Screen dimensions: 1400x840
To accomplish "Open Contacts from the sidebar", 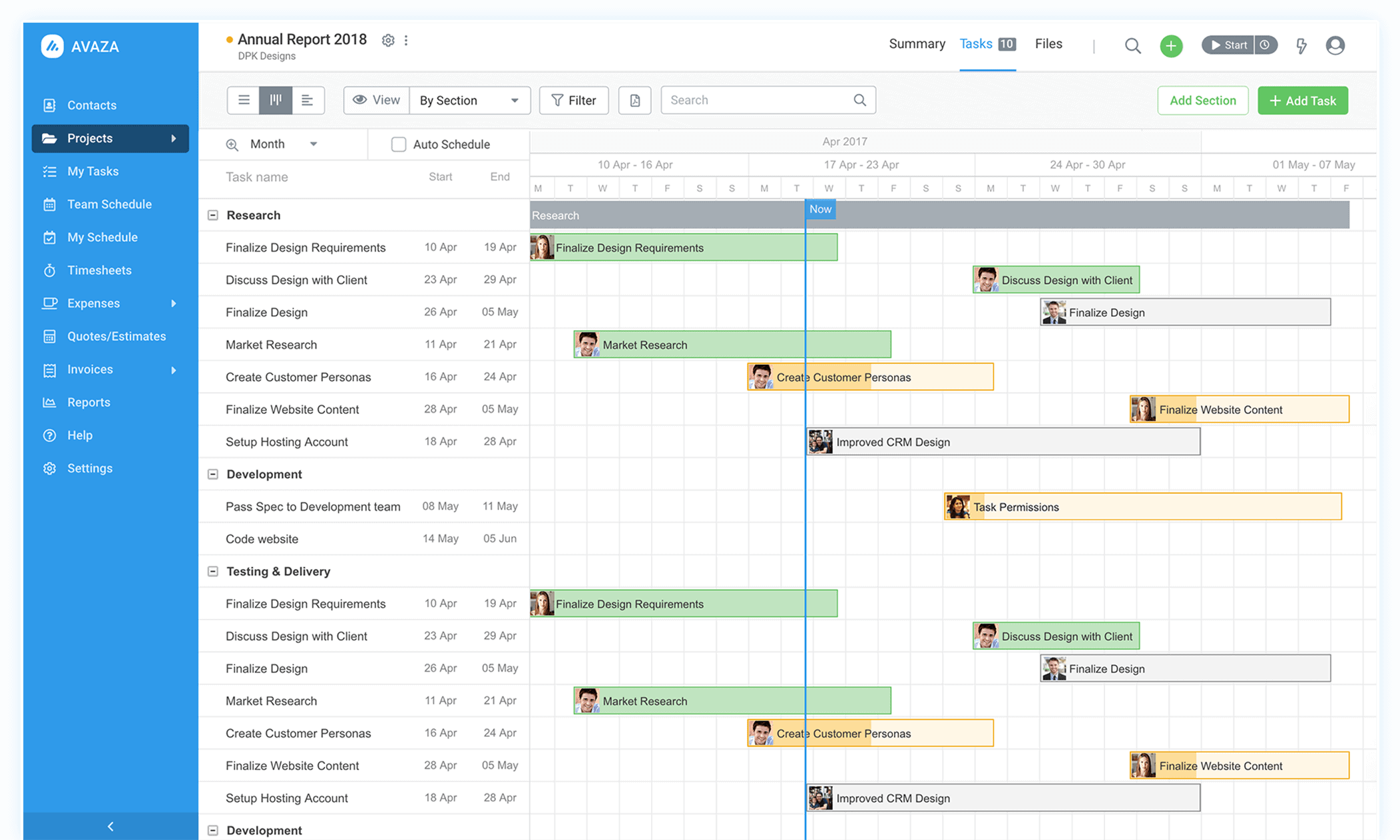I will [91, 105].
